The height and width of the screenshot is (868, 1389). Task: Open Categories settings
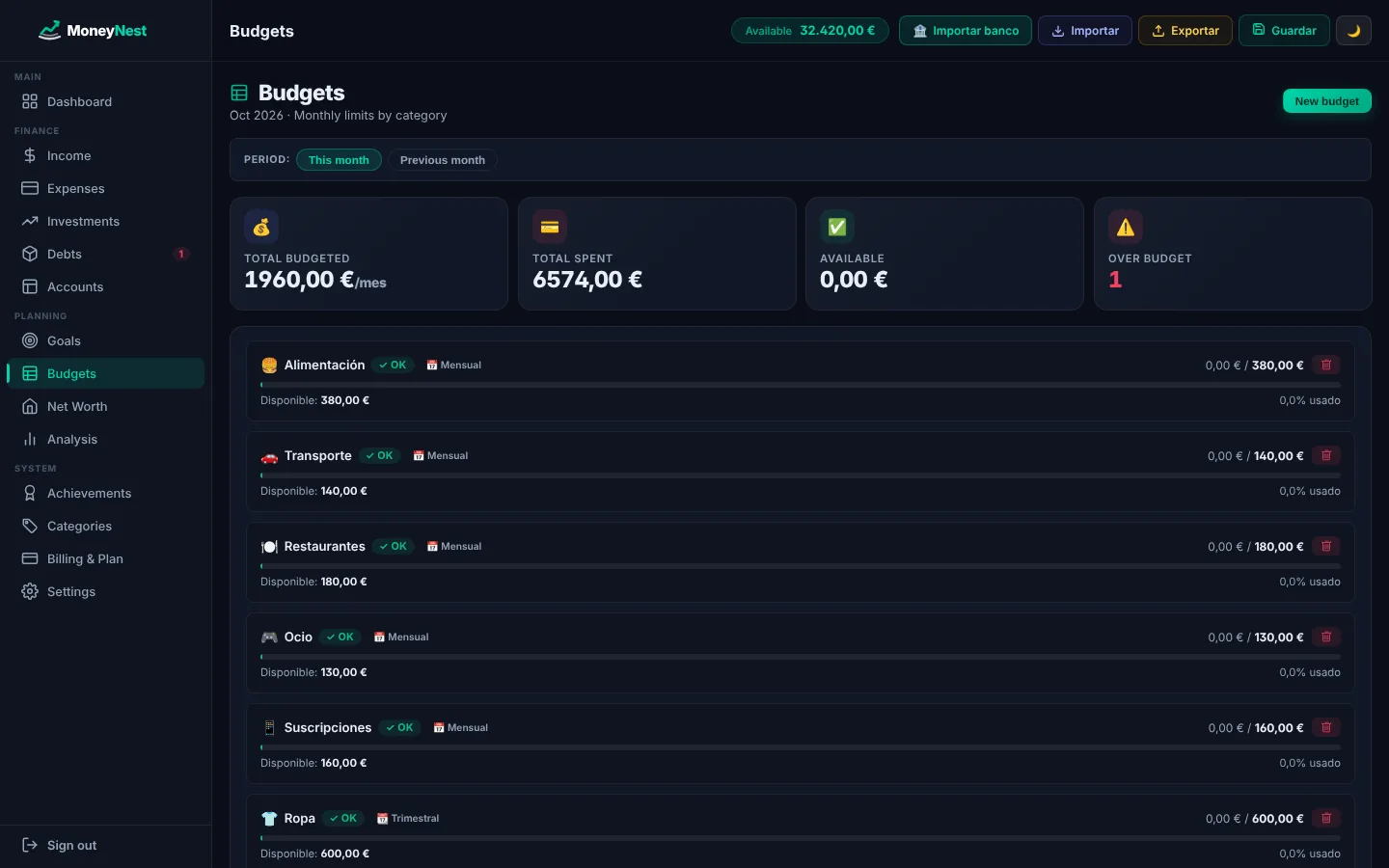105,526
